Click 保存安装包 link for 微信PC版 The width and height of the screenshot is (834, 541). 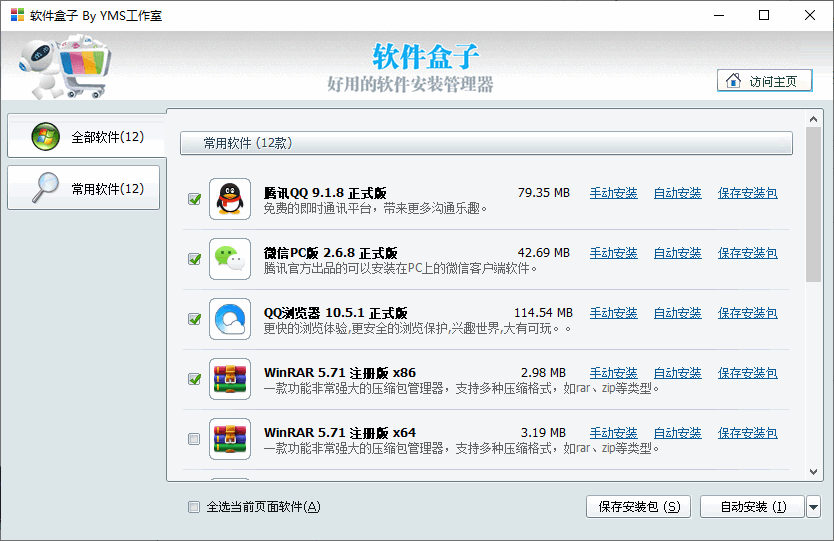[x=747, y=253]
